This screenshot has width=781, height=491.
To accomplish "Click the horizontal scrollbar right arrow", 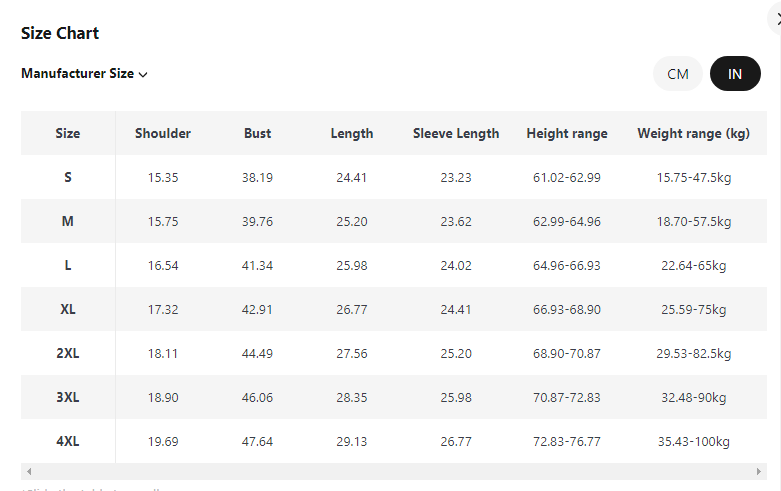I will pos(760,471).
